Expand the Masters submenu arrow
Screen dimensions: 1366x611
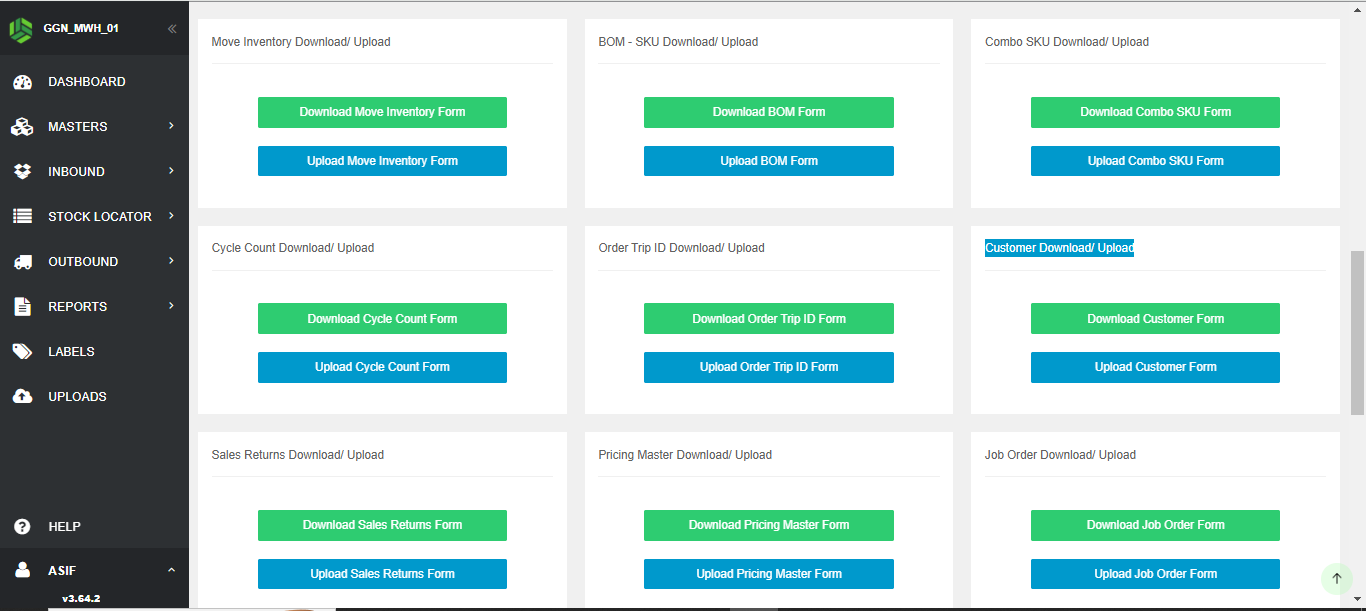click(x=171, y=126)
